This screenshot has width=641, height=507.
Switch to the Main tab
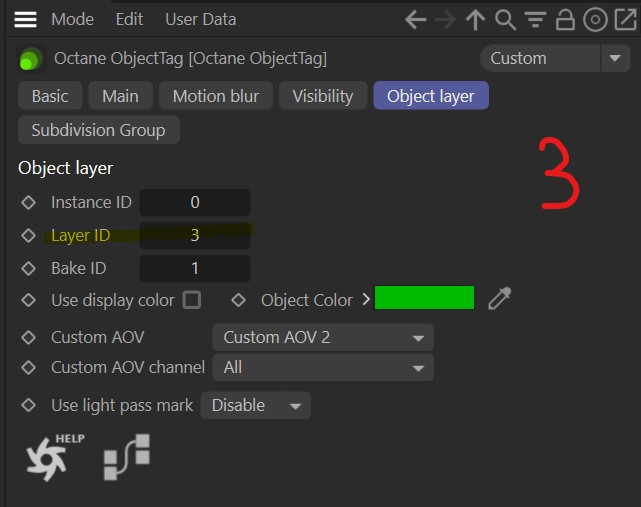pos(121,96)
